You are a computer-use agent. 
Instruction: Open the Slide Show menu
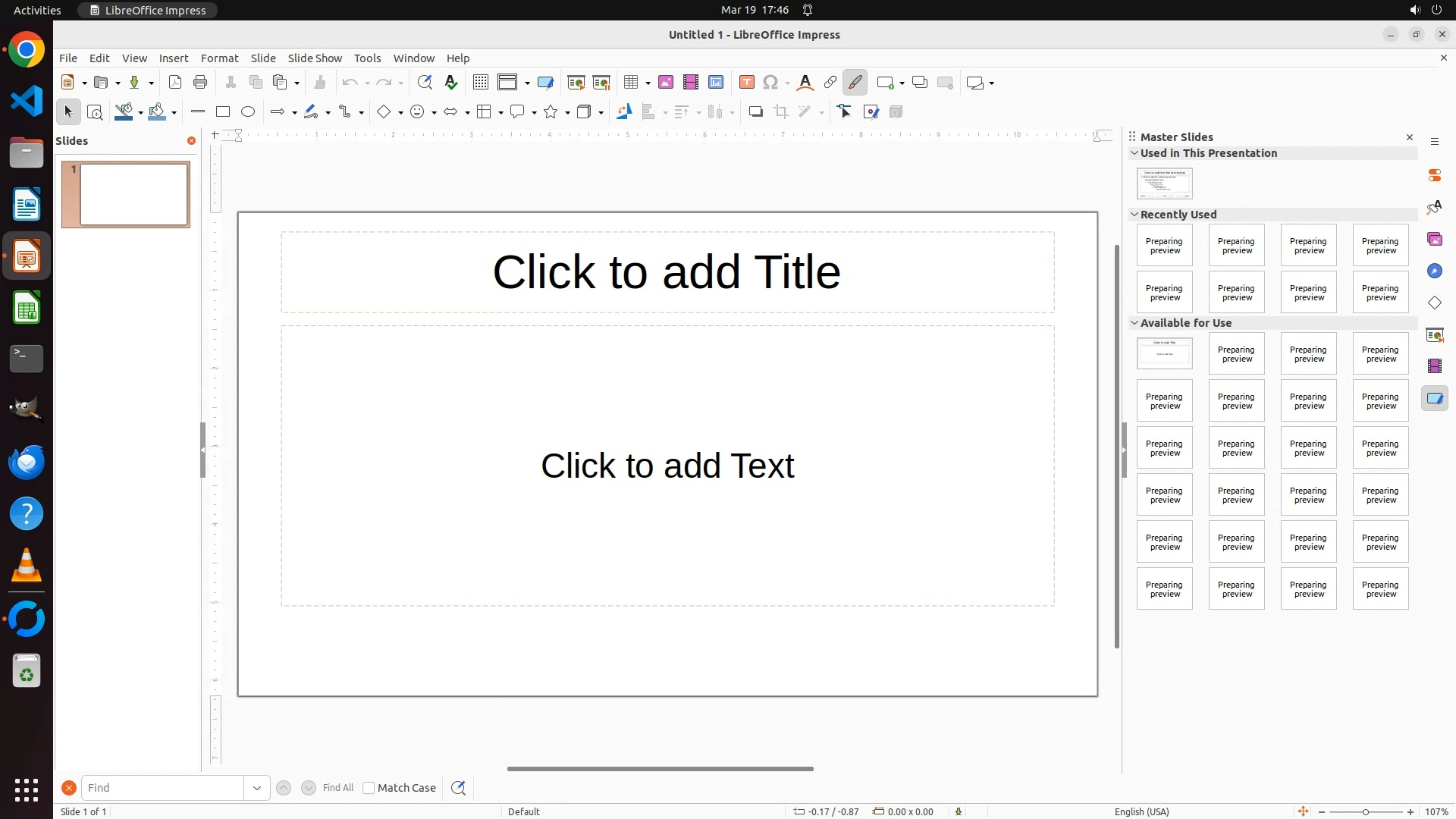[315, 58]
